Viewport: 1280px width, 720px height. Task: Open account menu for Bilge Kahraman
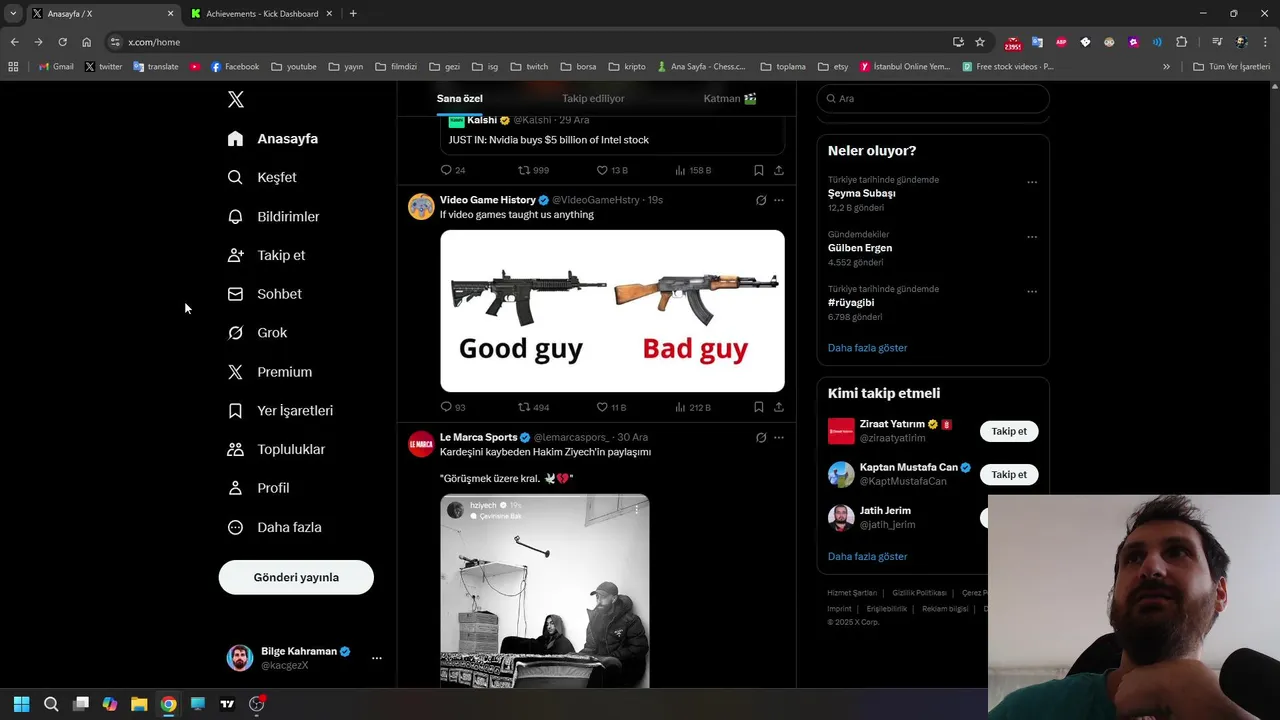point(304,657)
